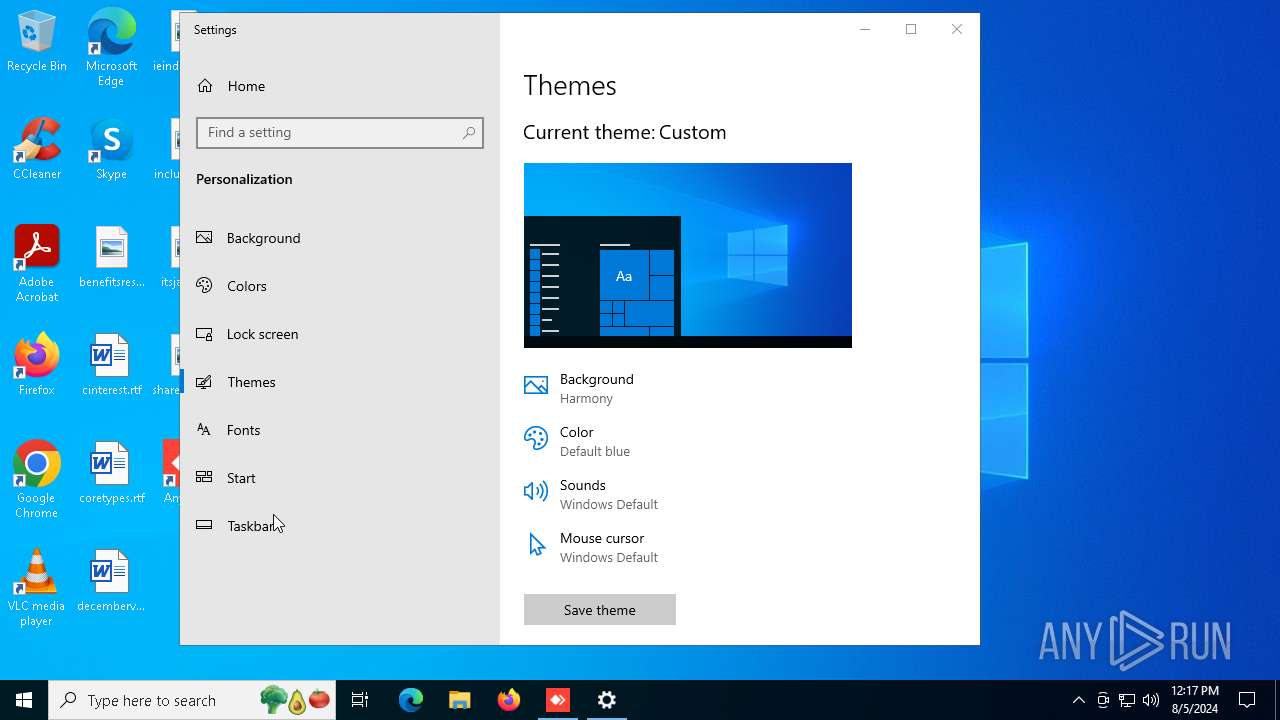Click the Settings gear taskbar button
The width and height of the screenshot is (1280, 720).
(x=607, y=700)
